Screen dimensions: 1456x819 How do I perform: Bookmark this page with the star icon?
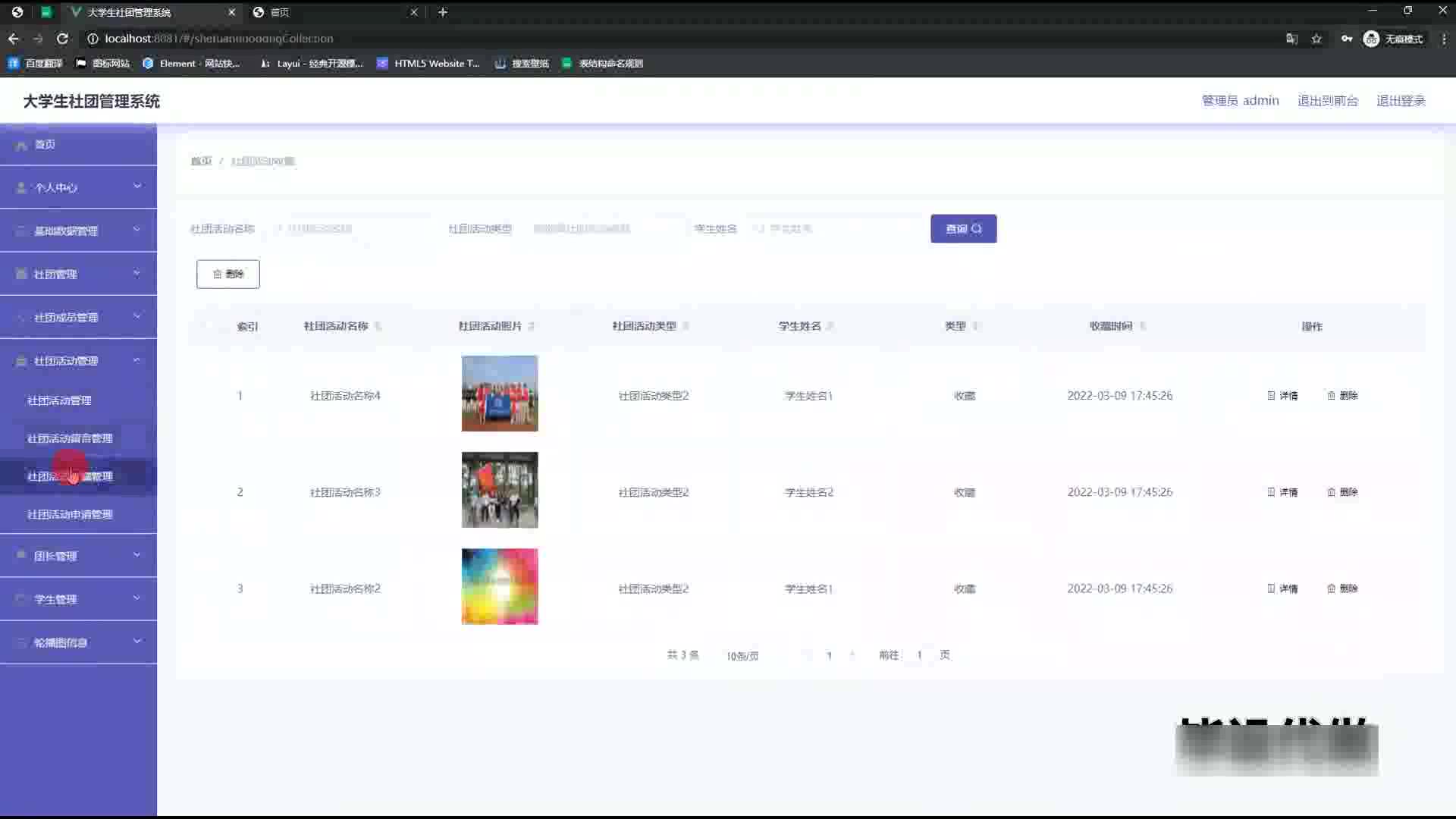[1316, 39]
